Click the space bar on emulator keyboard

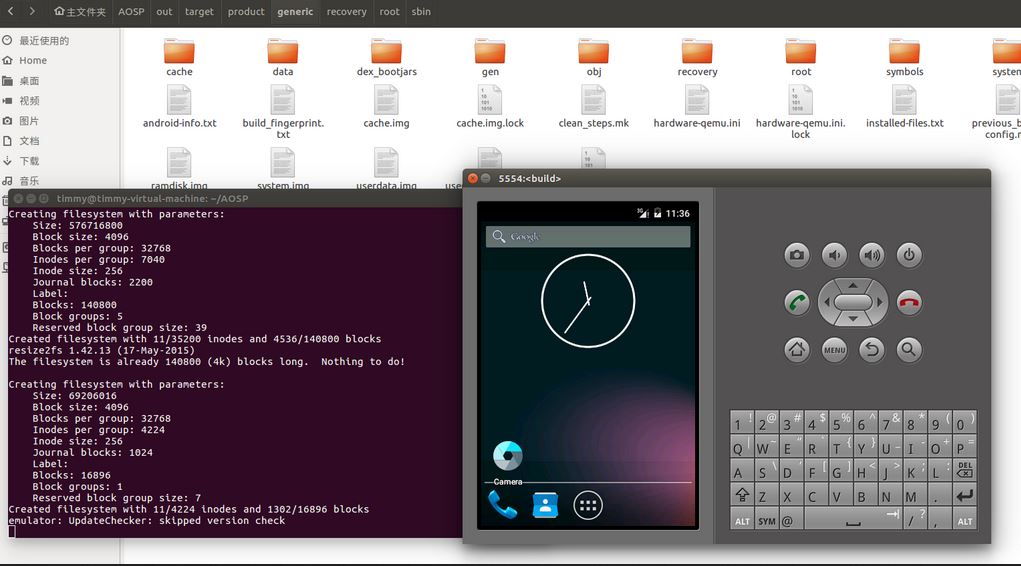[x=853, y=520]
